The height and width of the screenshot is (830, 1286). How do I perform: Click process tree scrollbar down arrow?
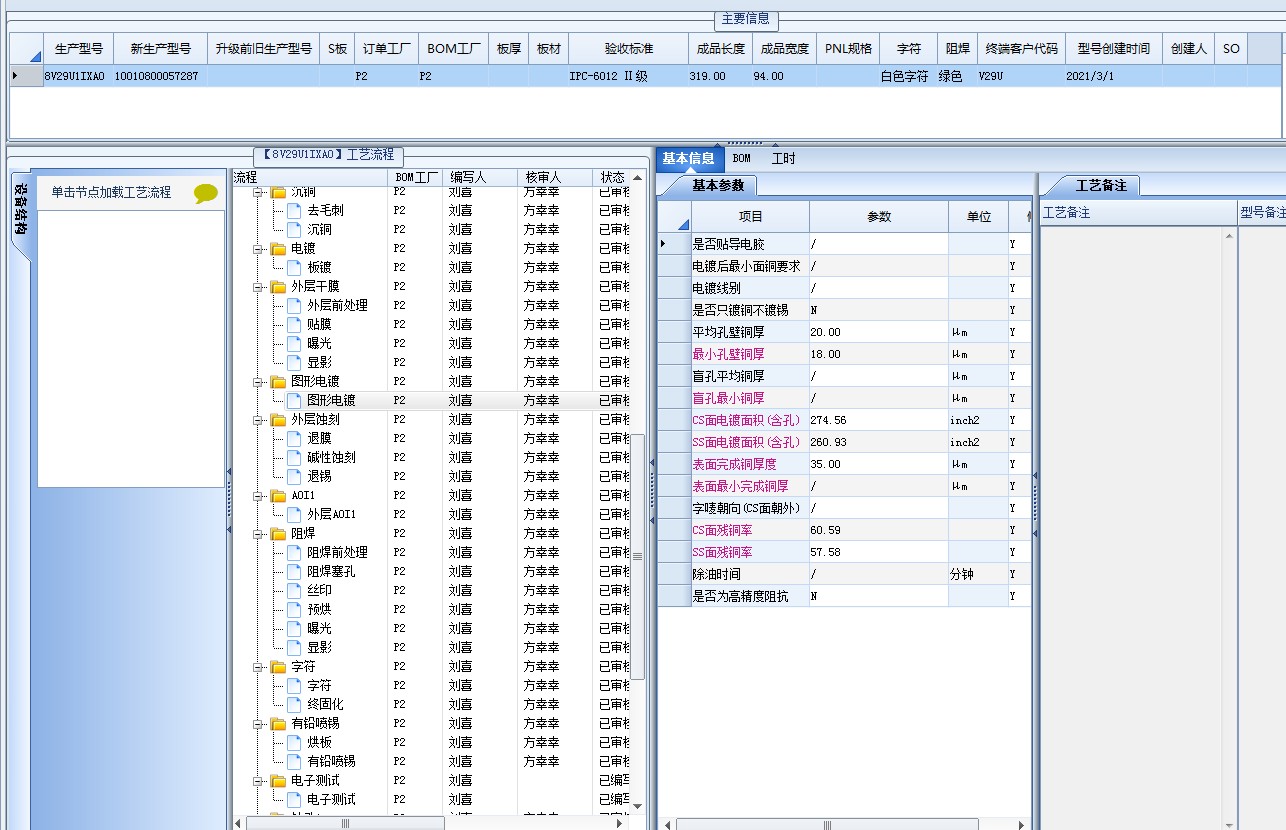click(x=638, y=806)
